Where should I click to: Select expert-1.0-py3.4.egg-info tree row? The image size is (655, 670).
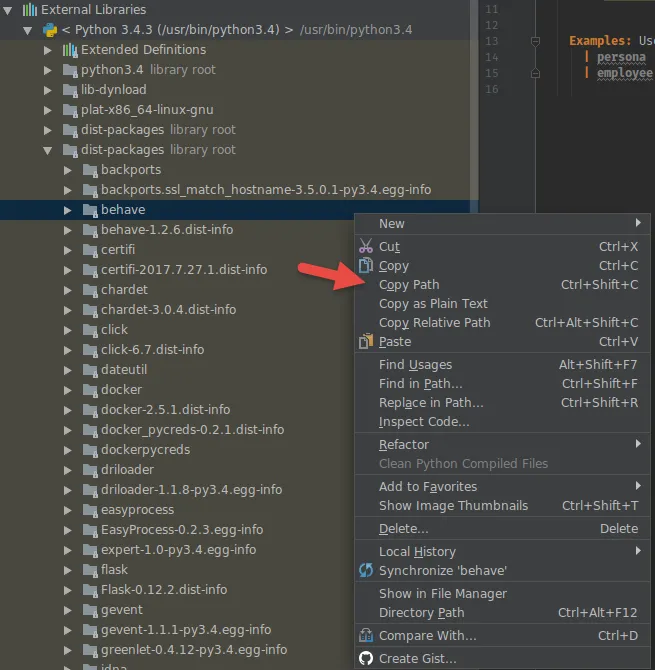coord(177,550)
